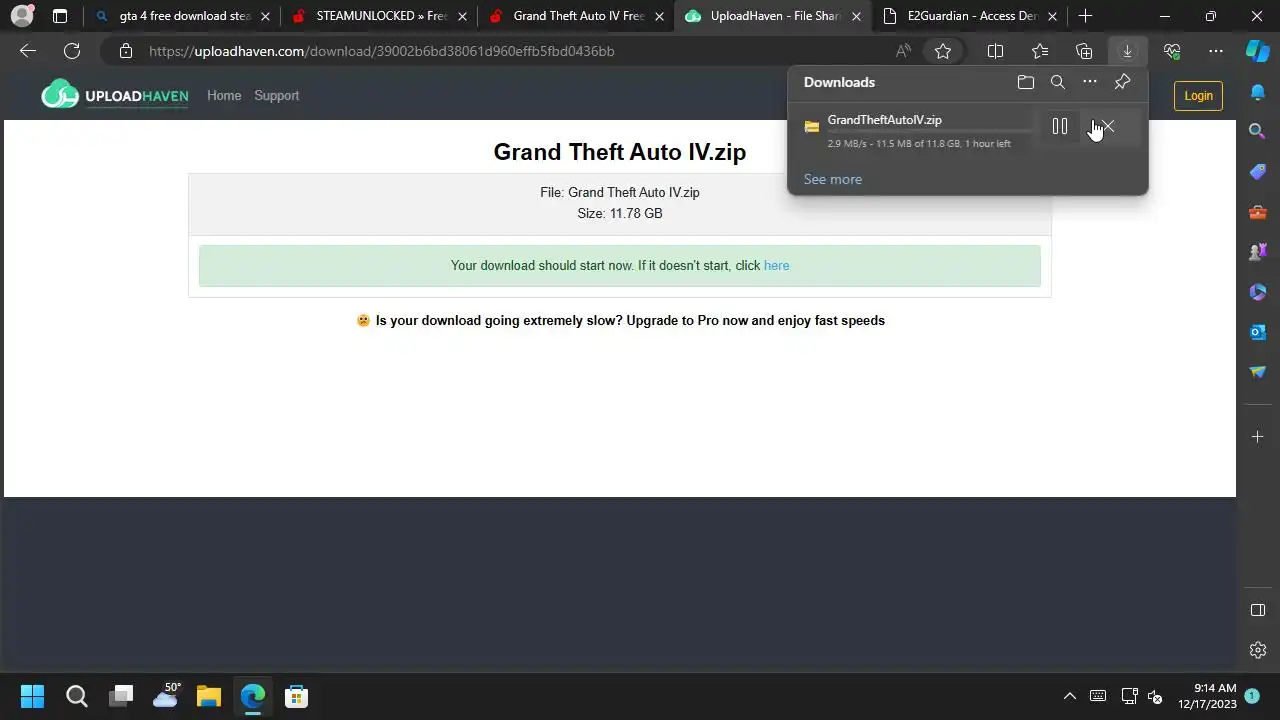
Task: Pause the GrandTheftAutoIV.zip download
Action: [1060, 126]
